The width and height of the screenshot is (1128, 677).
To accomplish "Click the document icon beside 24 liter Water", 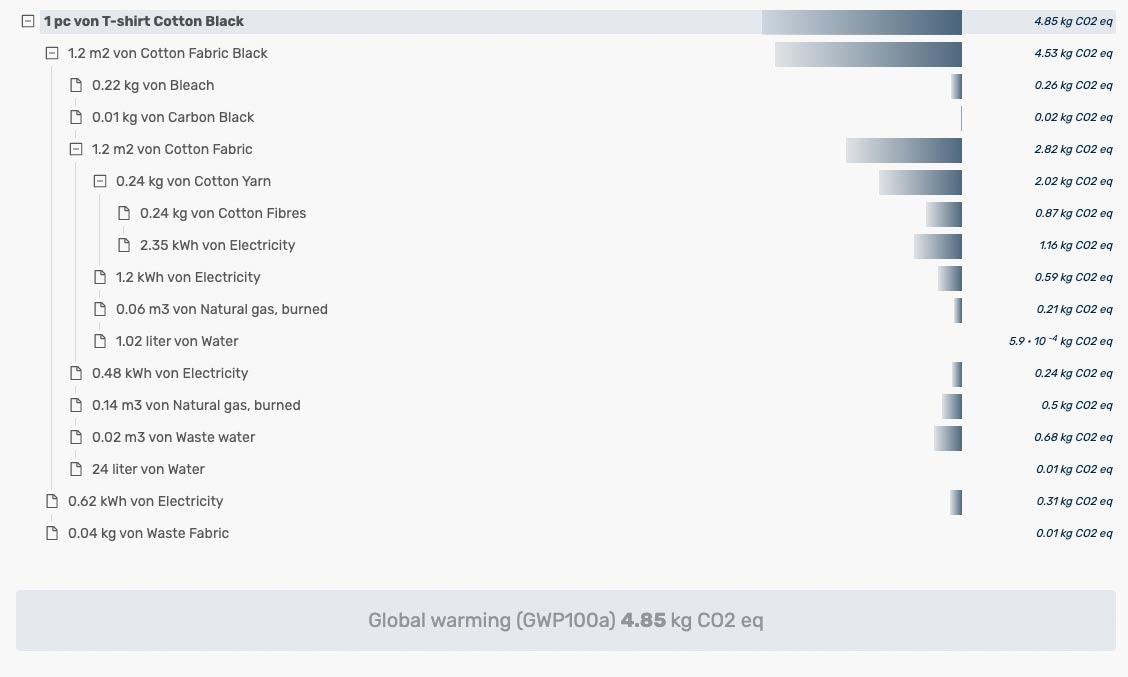I will (x=76, y=469).
